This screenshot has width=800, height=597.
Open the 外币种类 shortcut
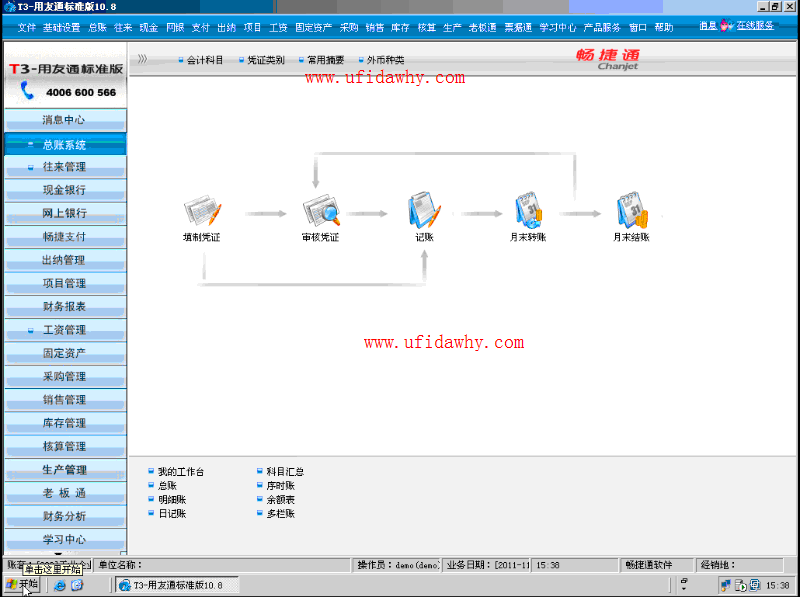pyautogui.click(x=386, y=60)
